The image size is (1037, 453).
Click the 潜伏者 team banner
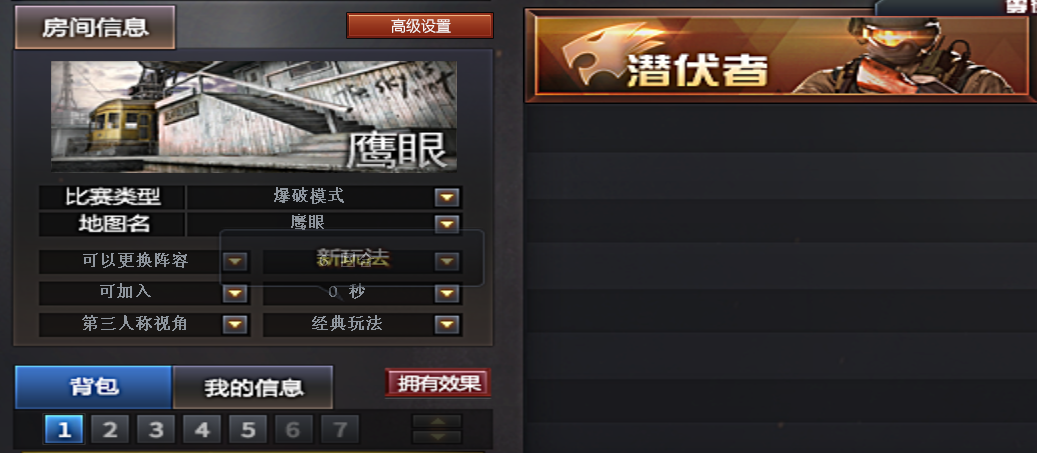click(780, 56)
